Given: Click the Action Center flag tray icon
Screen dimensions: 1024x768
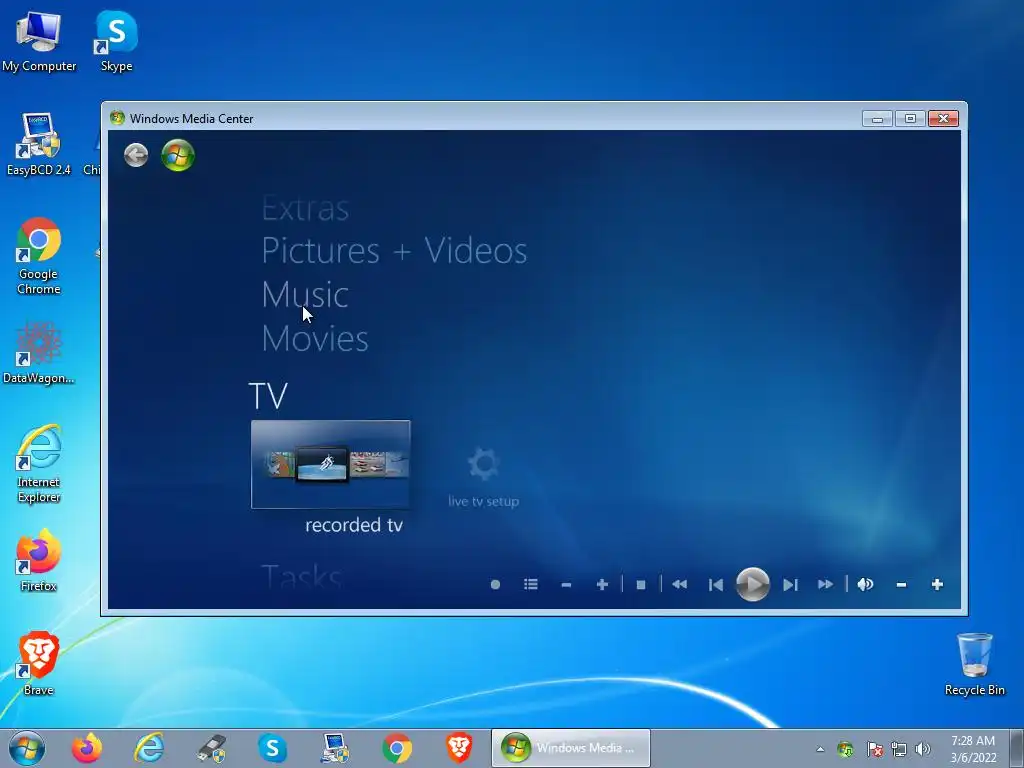Looking at the screenshot, I should coord(875,749).
